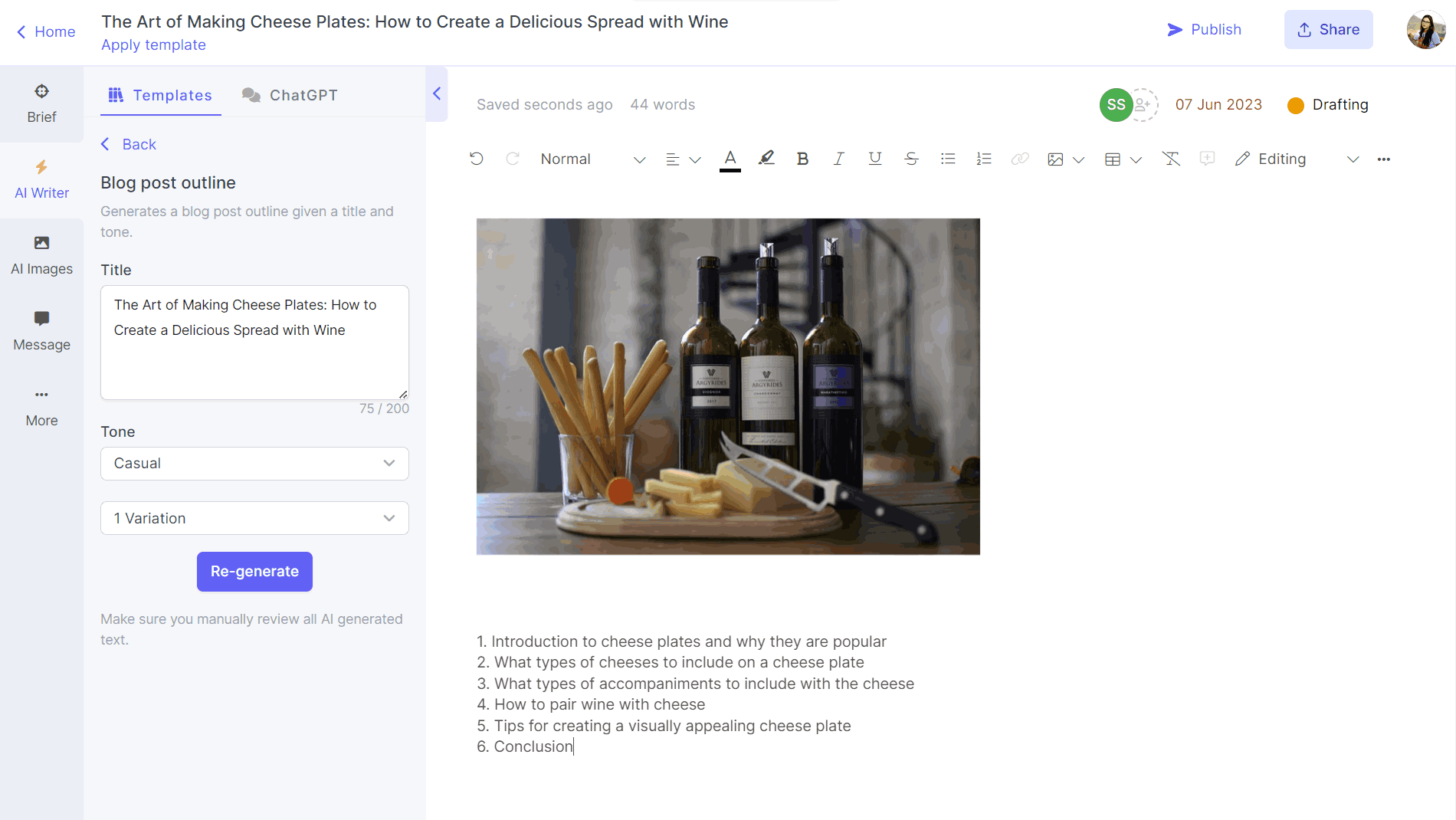Select the cheese and wine image

[728, 386]
